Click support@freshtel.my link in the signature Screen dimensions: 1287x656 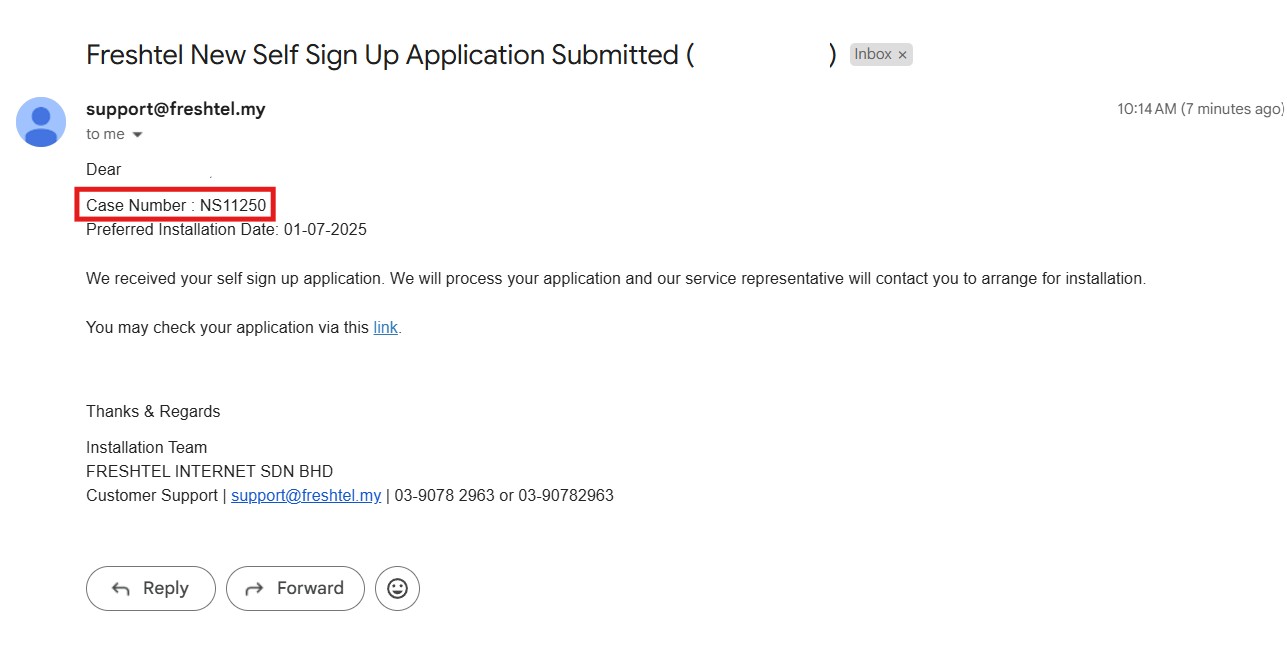pyautogui.click(x=306, y=495)
